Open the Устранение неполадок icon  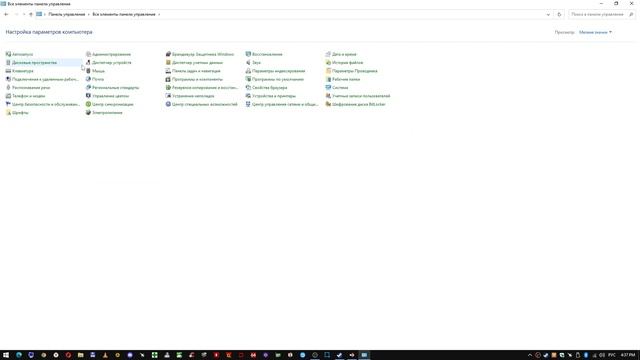point(168,96)
